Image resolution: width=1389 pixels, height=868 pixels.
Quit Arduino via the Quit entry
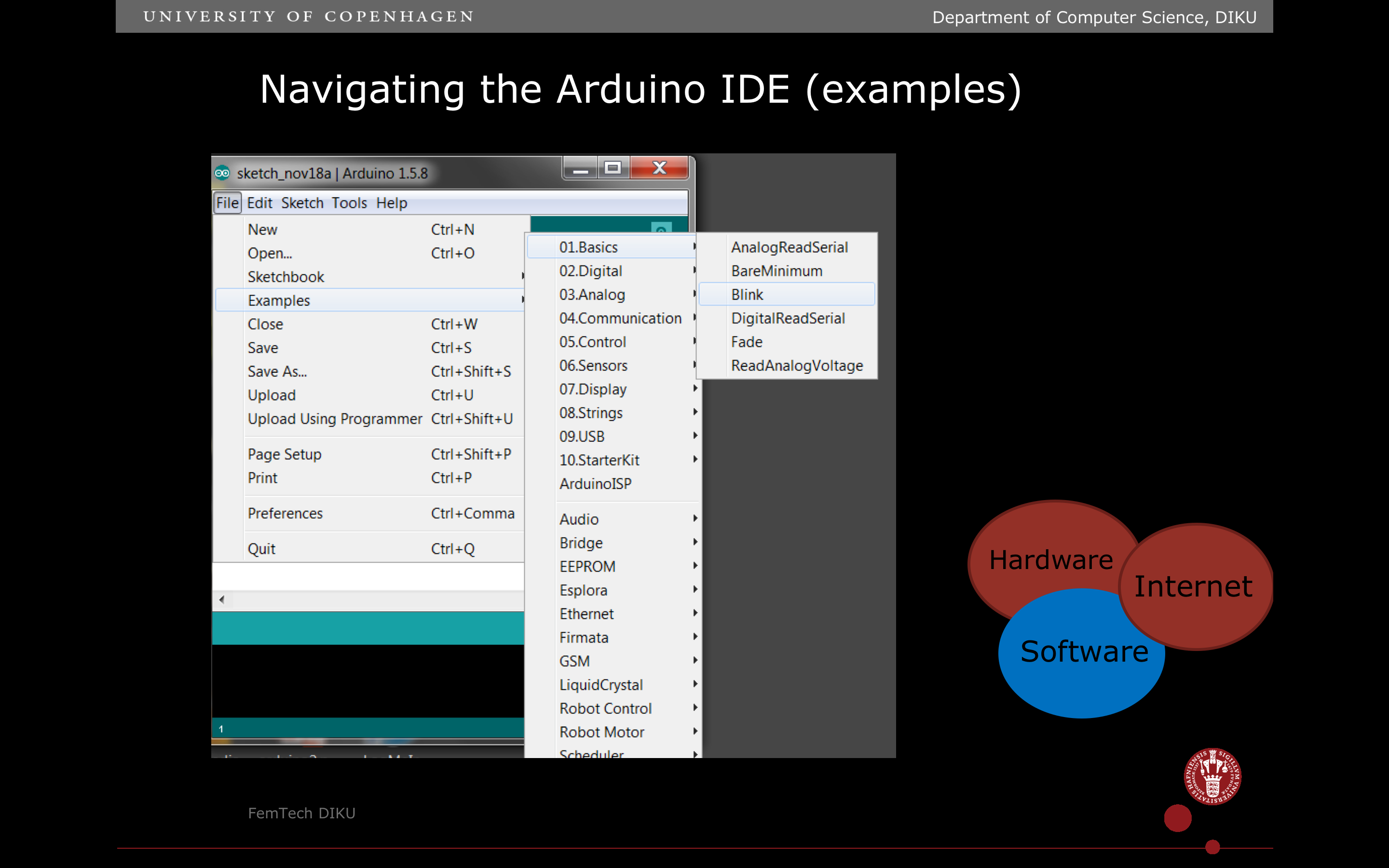click(369, 549)
